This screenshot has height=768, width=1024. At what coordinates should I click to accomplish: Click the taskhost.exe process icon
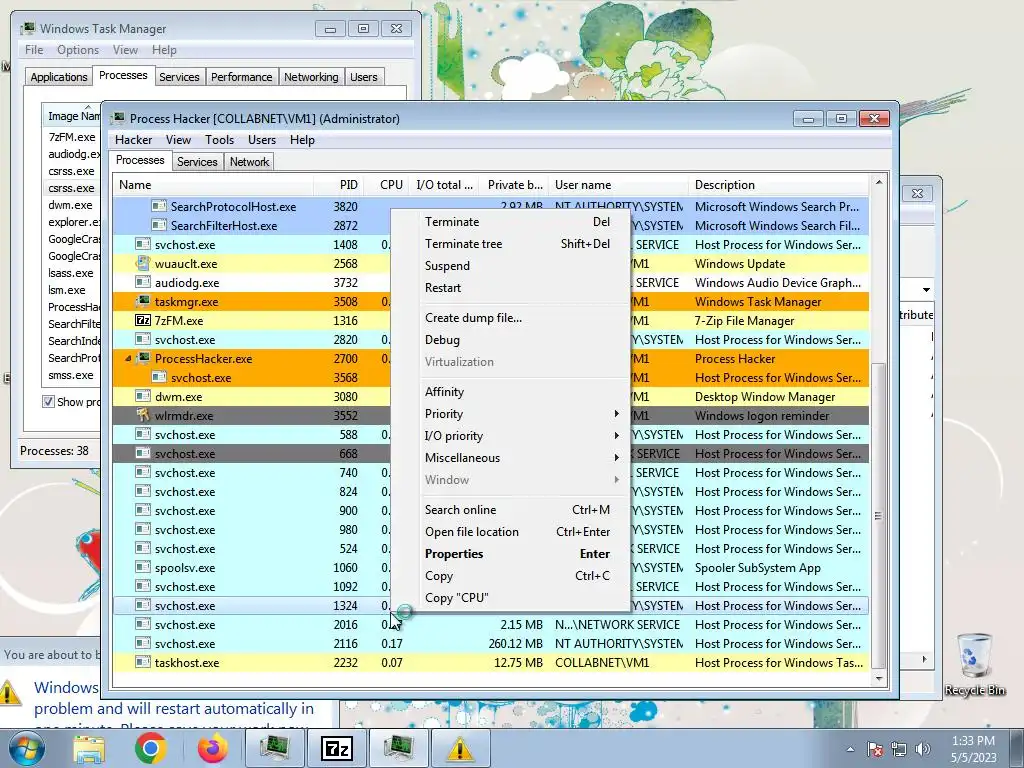pos(142,662)
